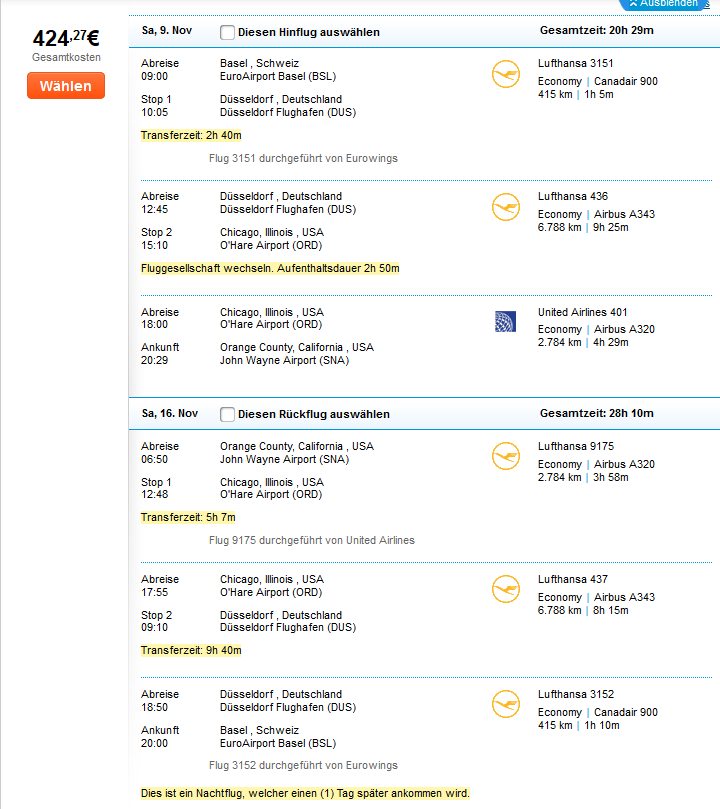Image resolution: width=720 pixels, height=809 pixels.
Task: Click Lufthansa logo for flight 436
Action: pyautogui.click(x=505, y=207)
